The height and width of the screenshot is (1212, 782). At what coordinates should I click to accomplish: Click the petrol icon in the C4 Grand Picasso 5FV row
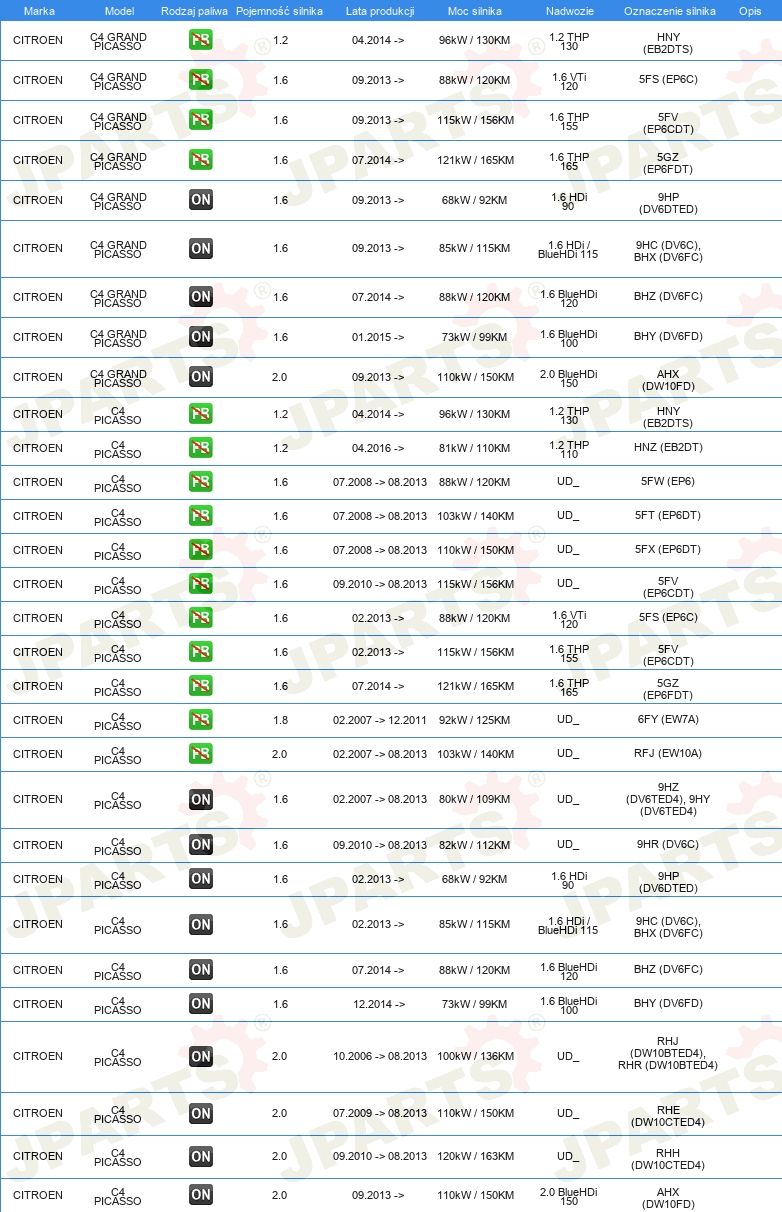[x=201, y=120]
